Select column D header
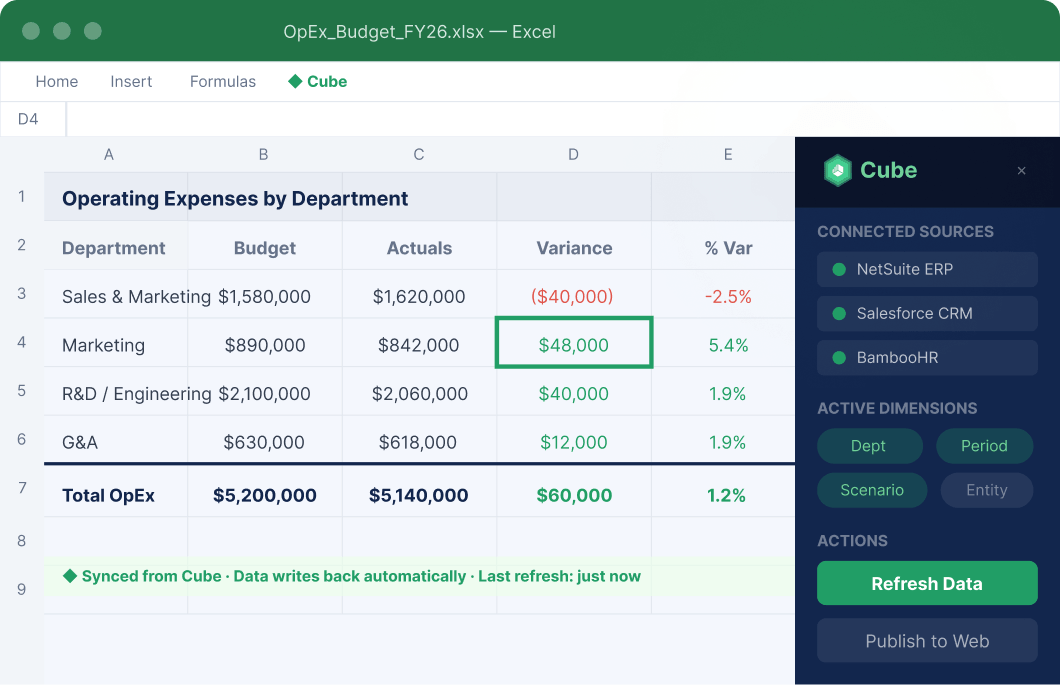 pyautogui.click(x=573, y=154)
